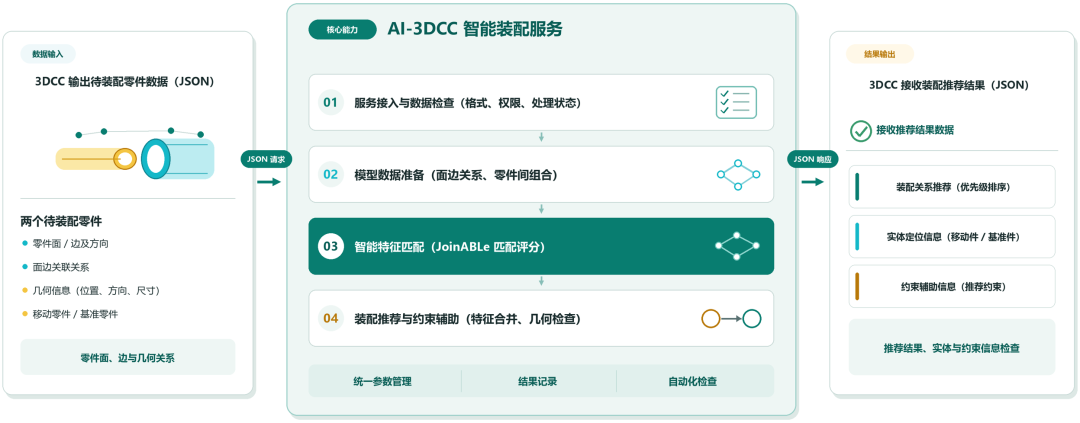Click the green checkmark circle beside 接收推荐结果数据

click(x=860, y=131)
